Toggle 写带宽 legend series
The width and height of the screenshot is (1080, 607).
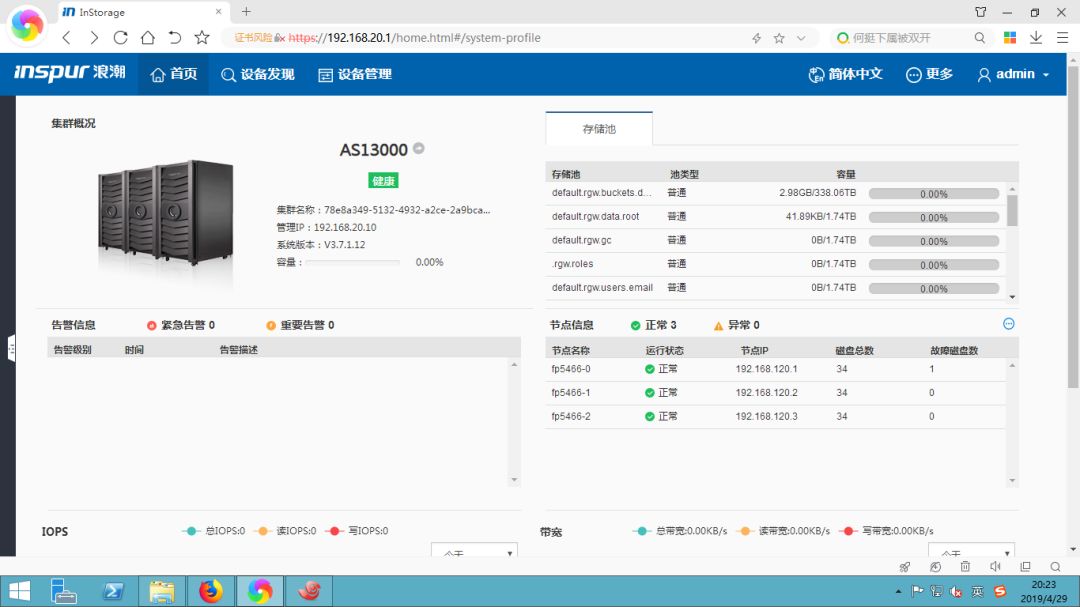pyautogui.click(x=886, y=531)
